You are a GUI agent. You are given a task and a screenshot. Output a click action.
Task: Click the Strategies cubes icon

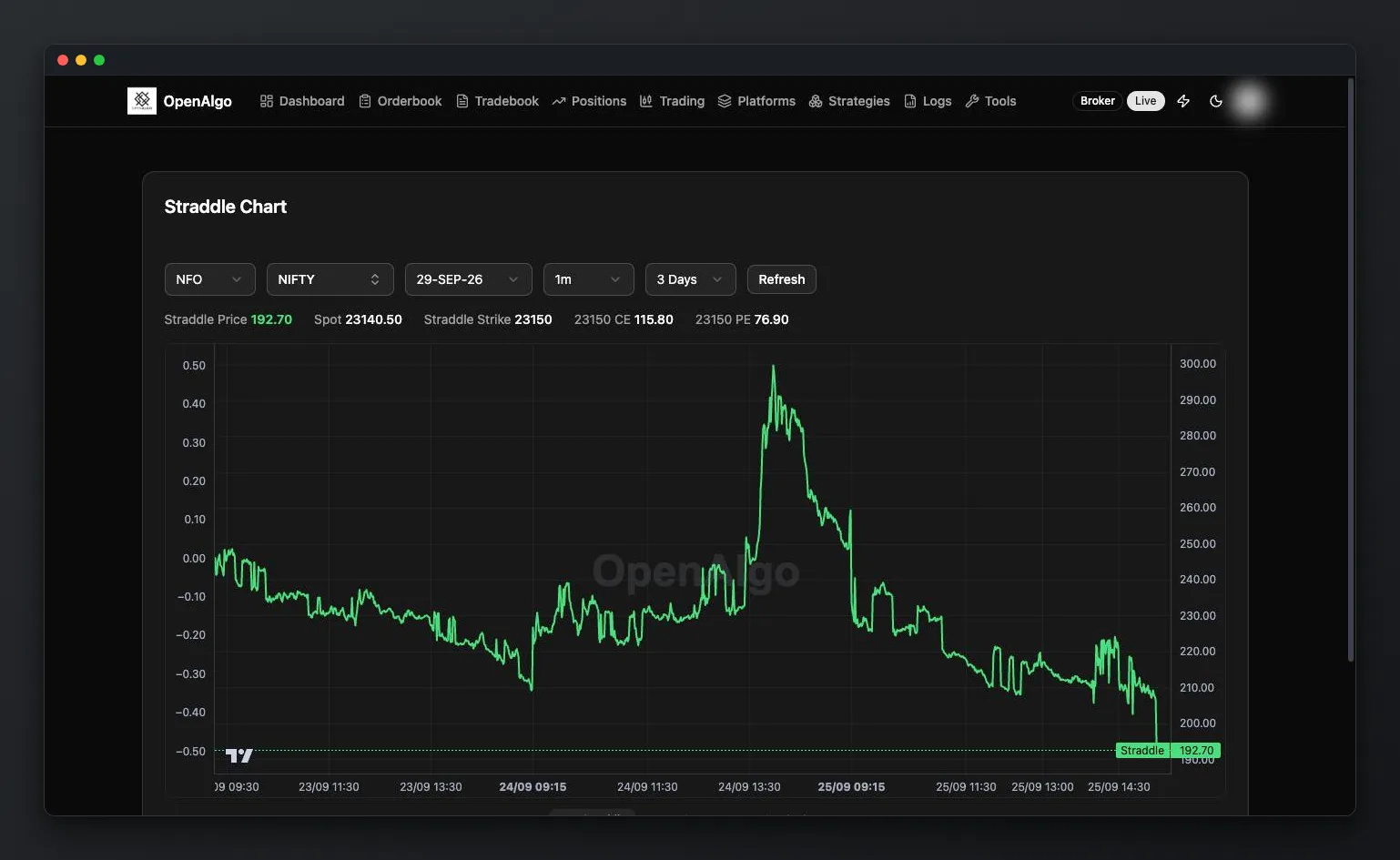[x=816, y=101]
